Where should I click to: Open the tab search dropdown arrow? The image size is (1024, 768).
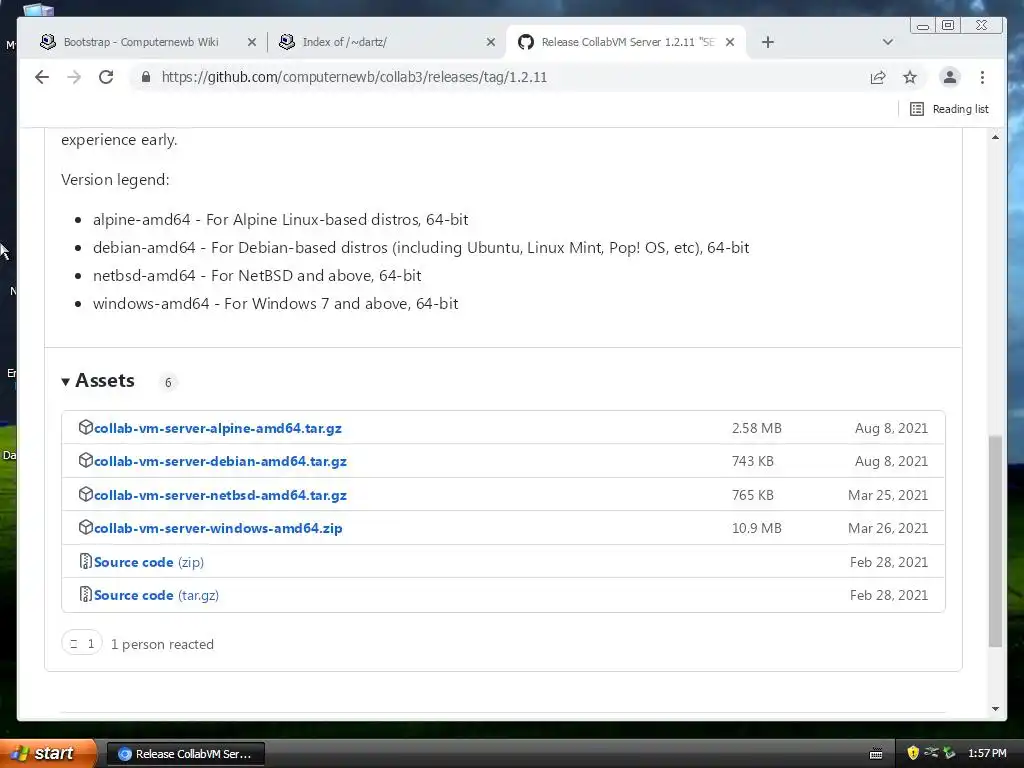(888, 42)
